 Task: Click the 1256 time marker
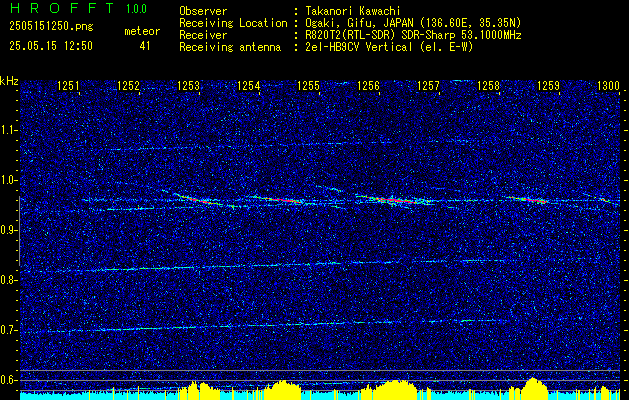368,85
